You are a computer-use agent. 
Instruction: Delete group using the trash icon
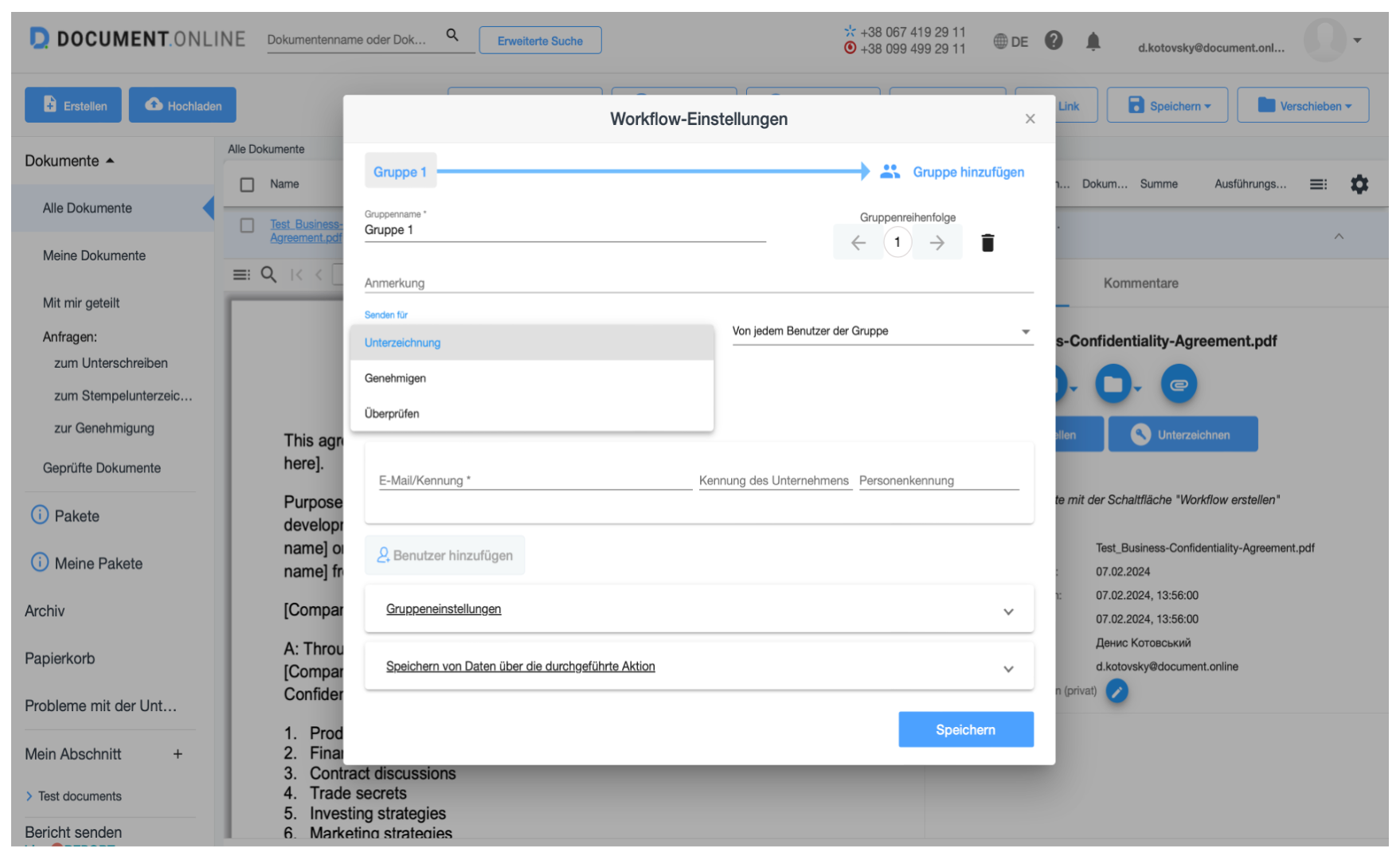(987, 243)
